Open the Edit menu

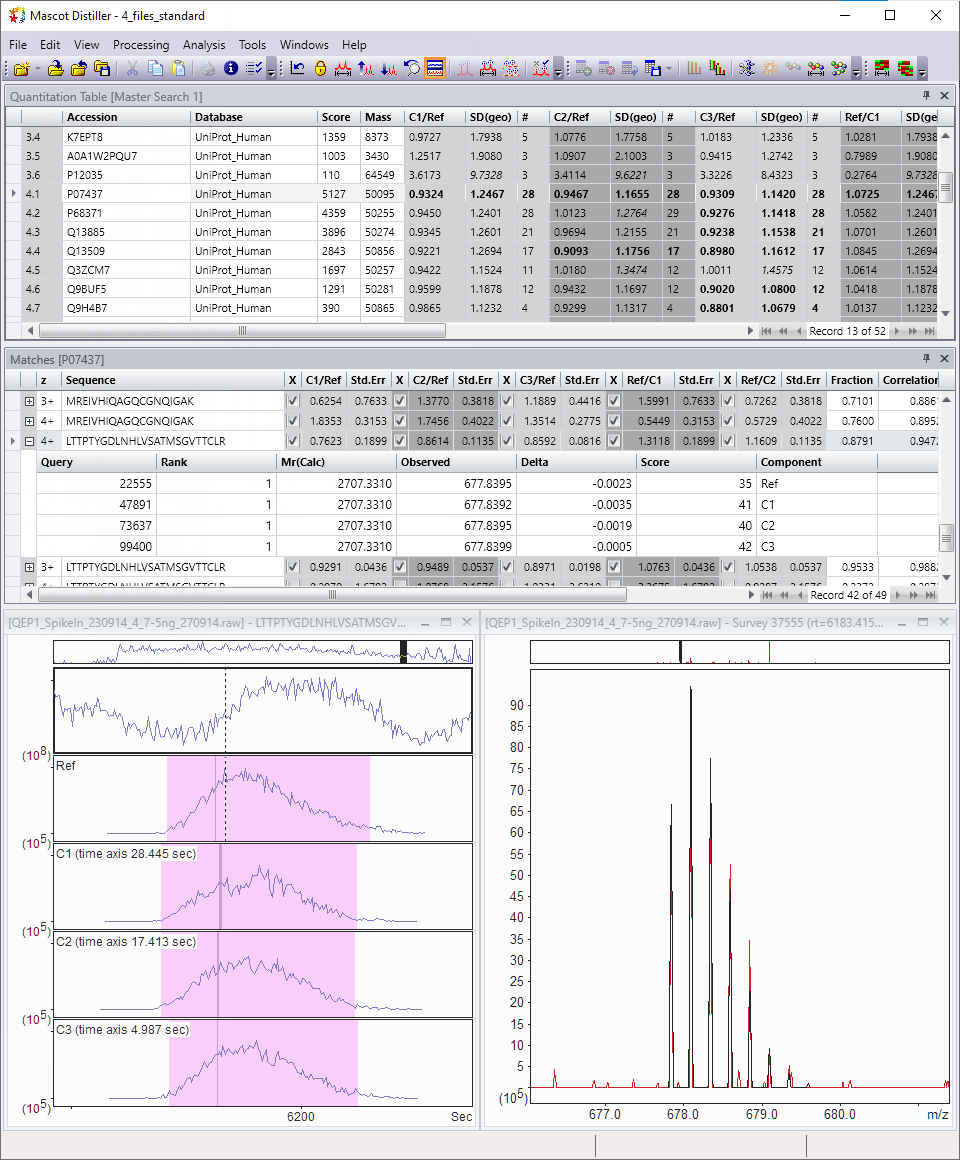(x=50, y=45)
